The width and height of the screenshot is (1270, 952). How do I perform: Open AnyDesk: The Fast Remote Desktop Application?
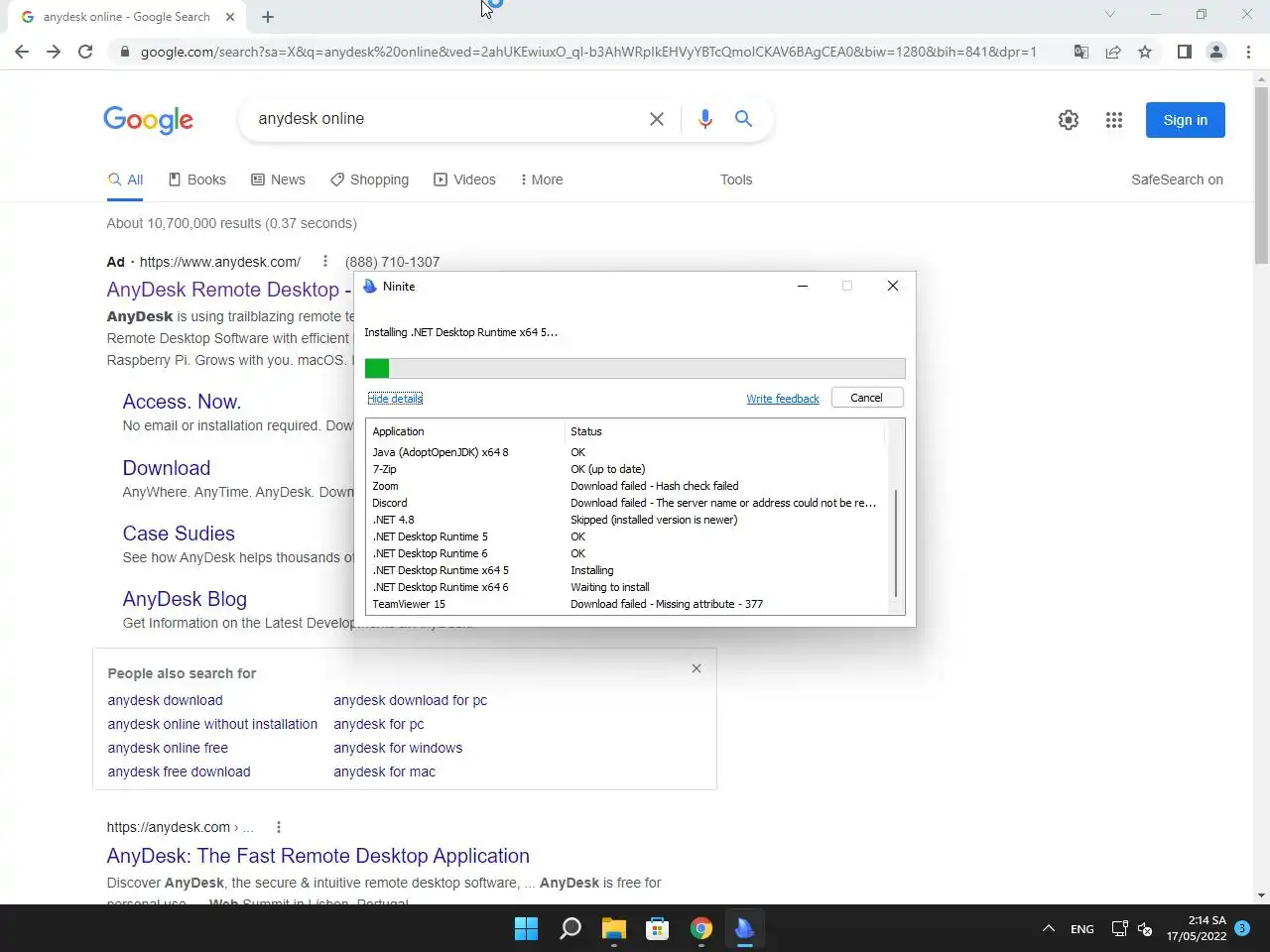coord(317,856)
